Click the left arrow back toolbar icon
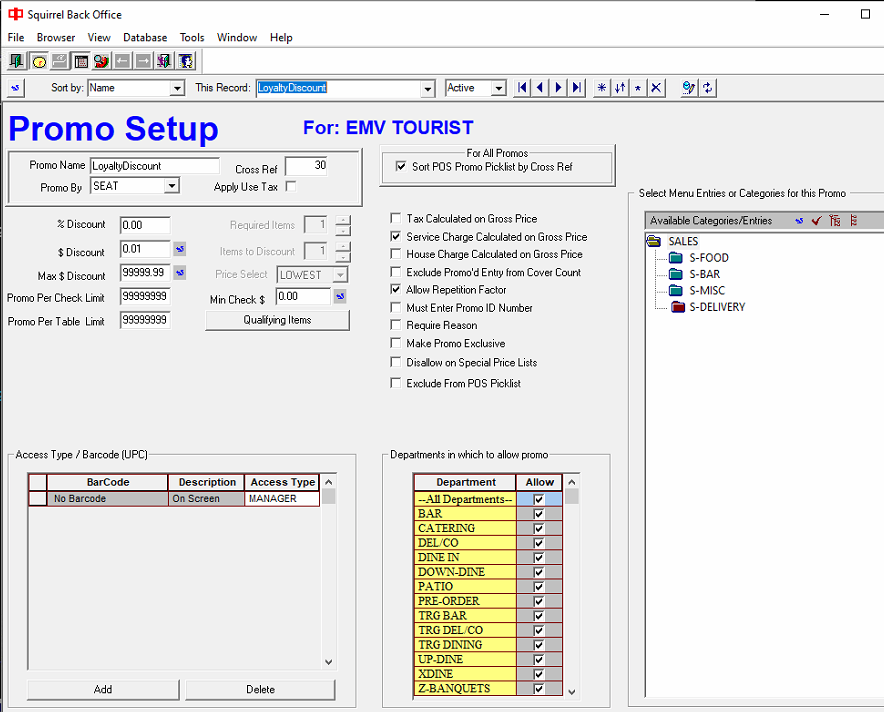Image resolution: width=884 pixels, height=712 pixels. tap(122, 61)
